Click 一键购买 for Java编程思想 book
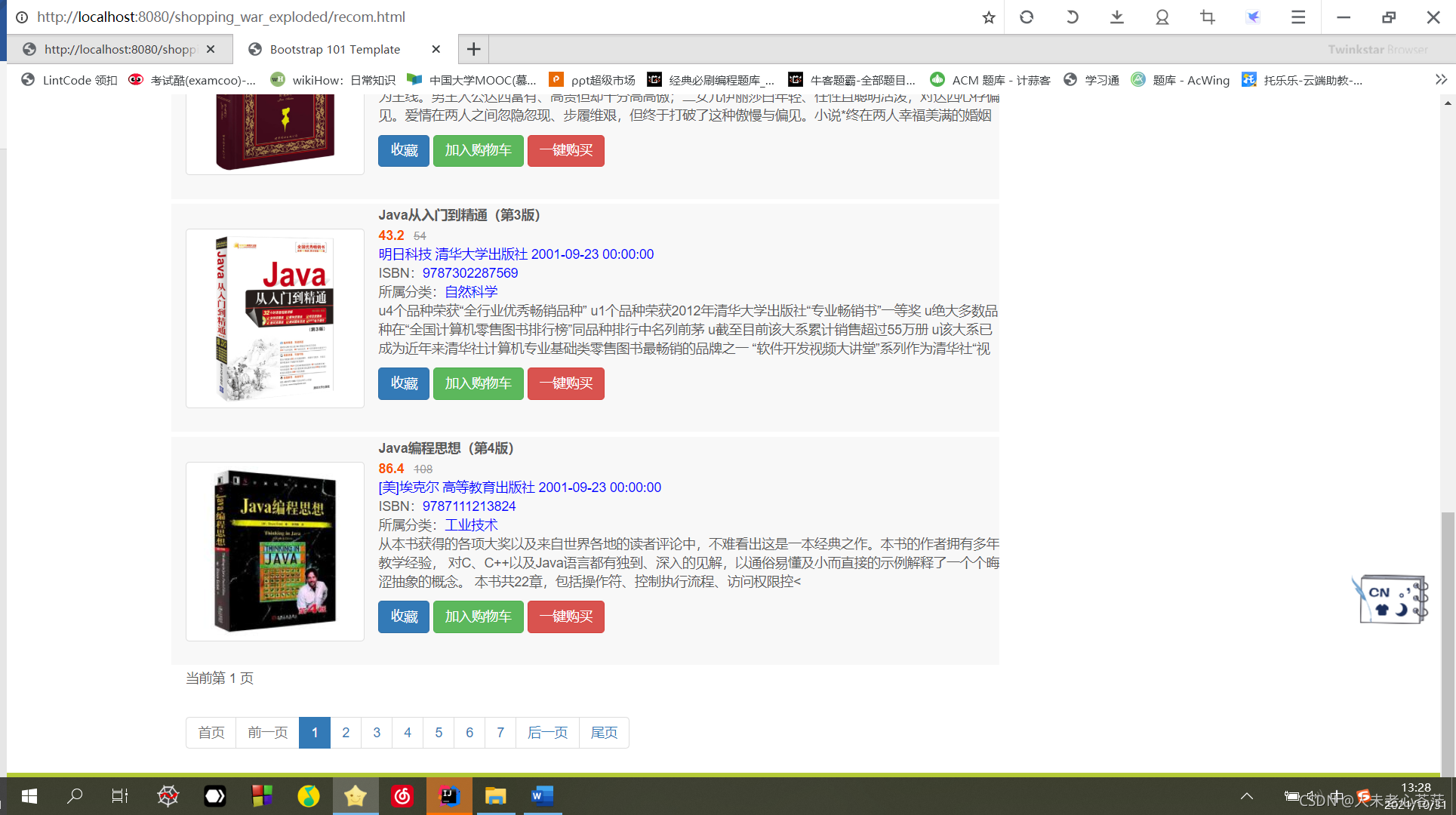 (565, 617)
